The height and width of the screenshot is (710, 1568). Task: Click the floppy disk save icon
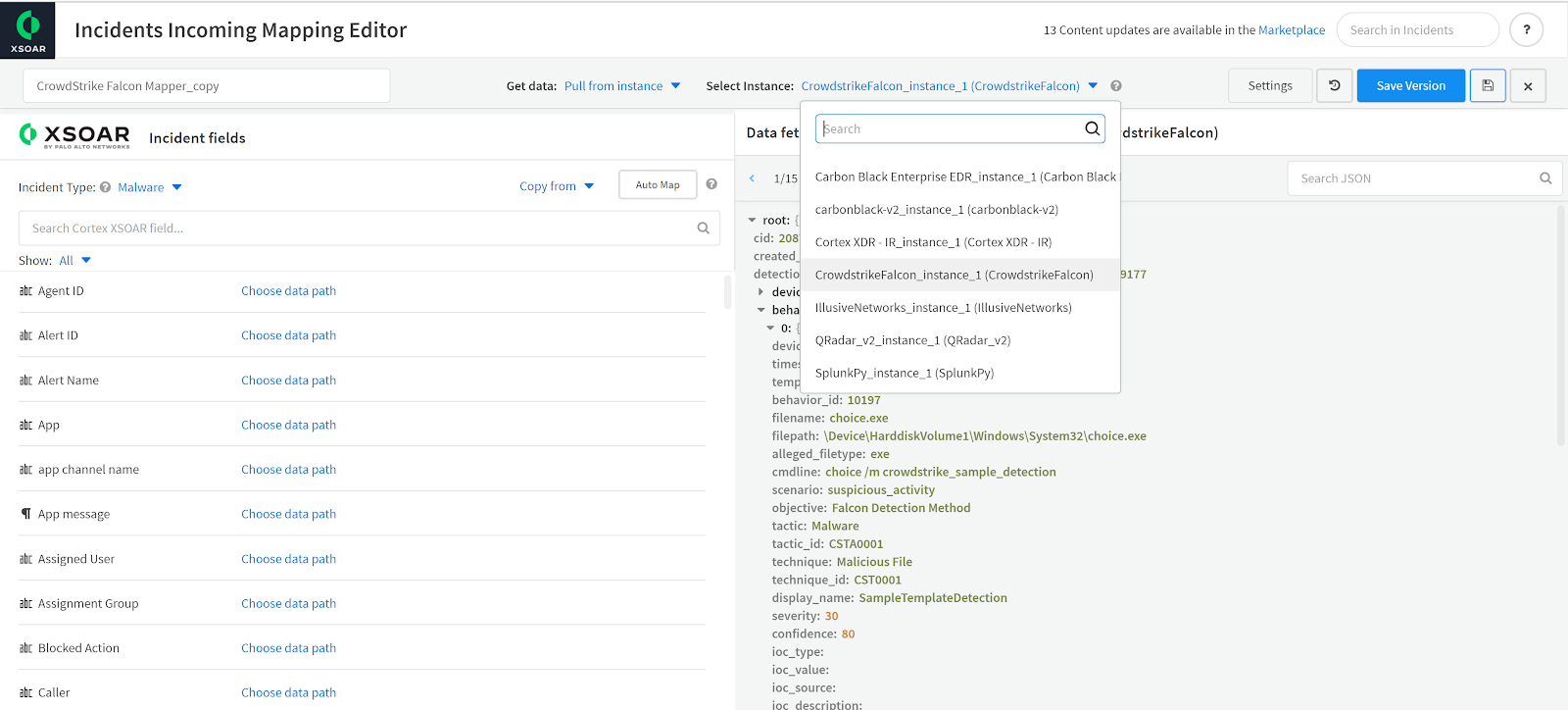[1487, 86]
